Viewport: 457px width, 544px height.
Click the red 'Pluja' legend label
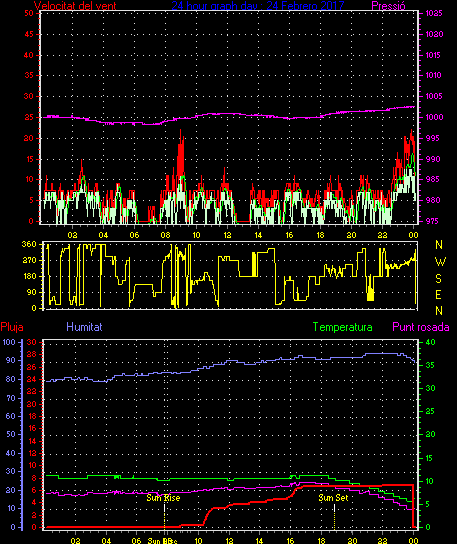point(12,327)
